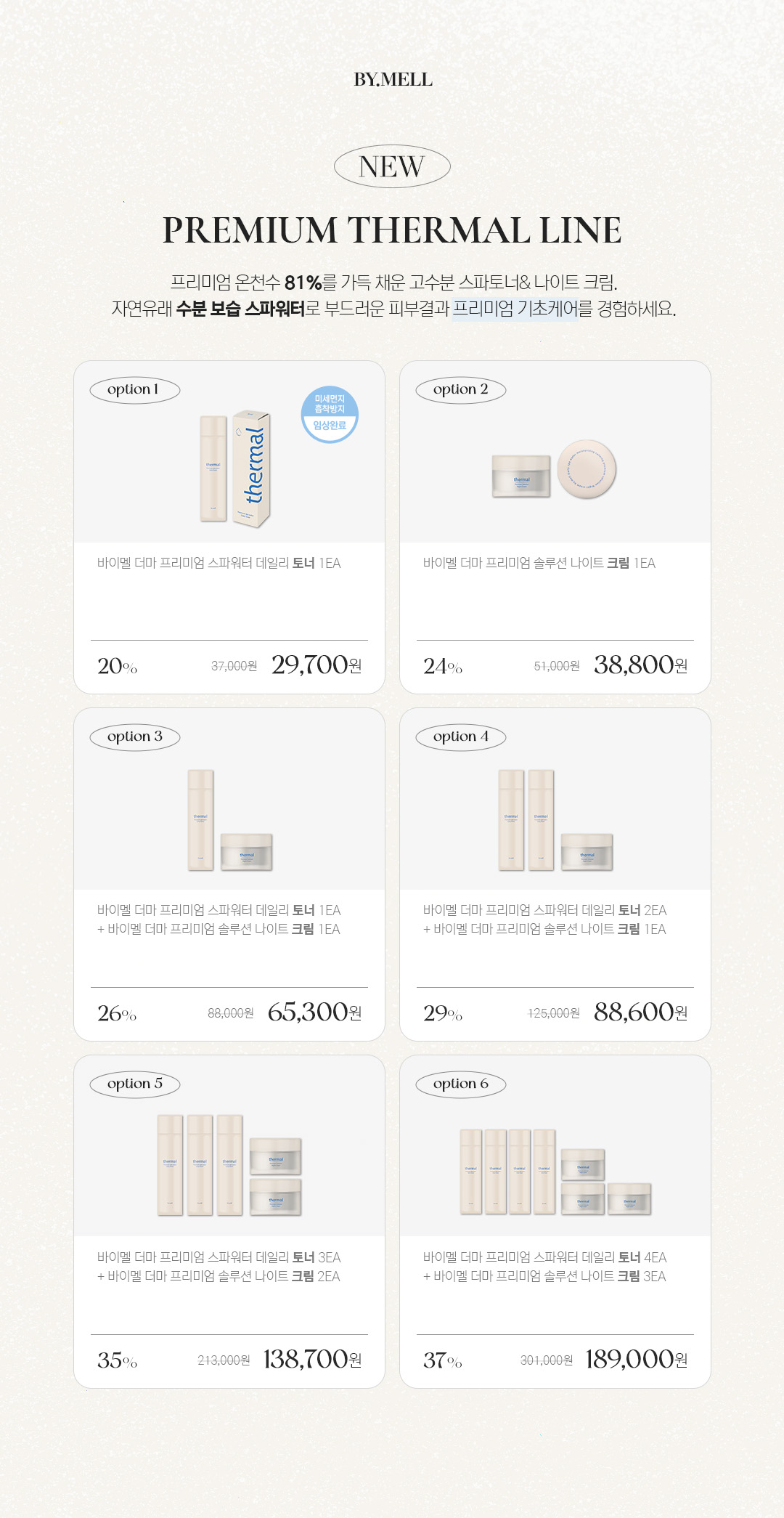The height and width of the screenshot is (1518, 784).
Task: Click the blue clinical test round badge
Action: (330, 415)
